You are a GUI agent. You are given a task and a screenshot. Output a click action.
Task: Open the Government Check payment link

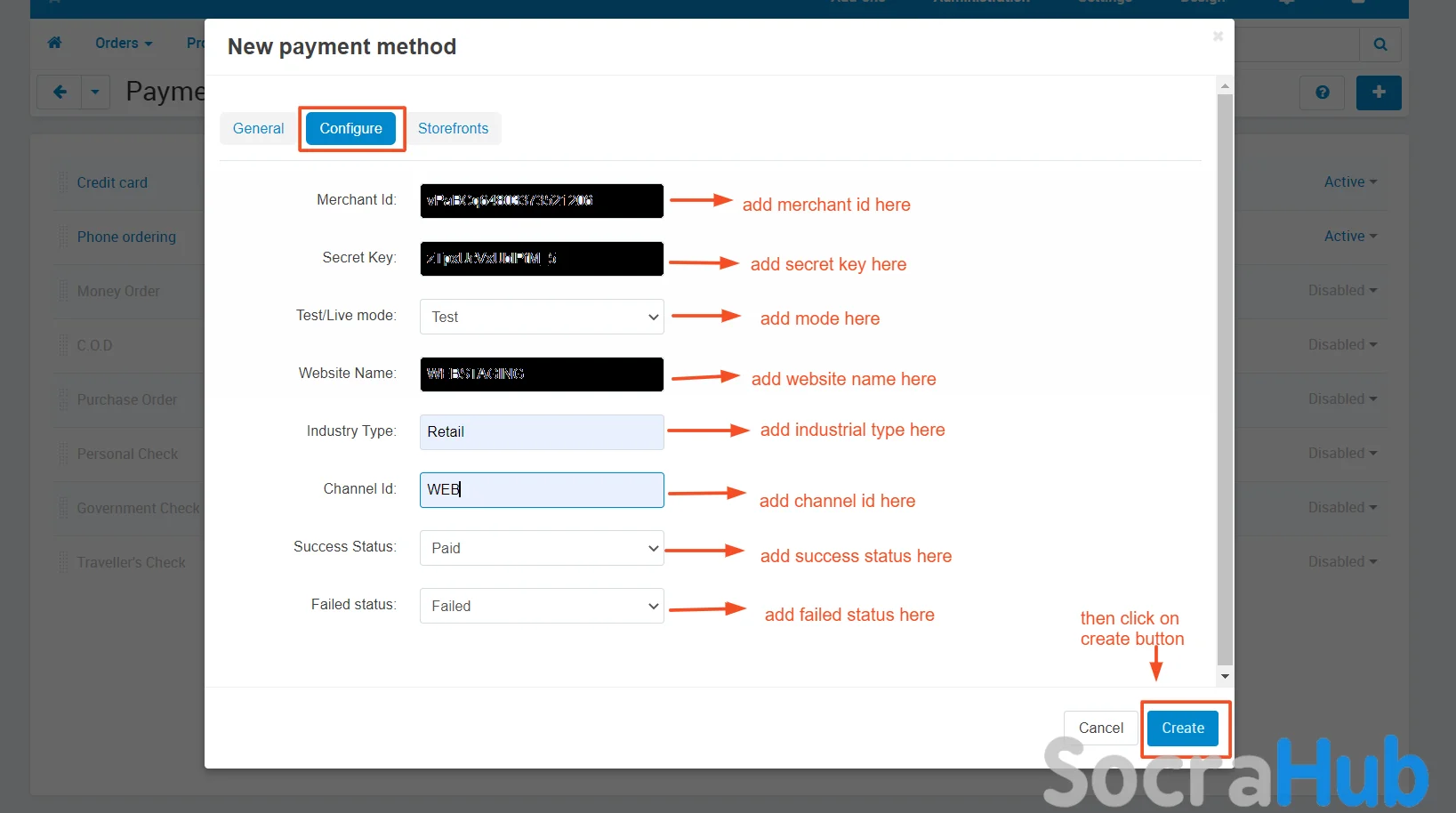coord(138,508)
